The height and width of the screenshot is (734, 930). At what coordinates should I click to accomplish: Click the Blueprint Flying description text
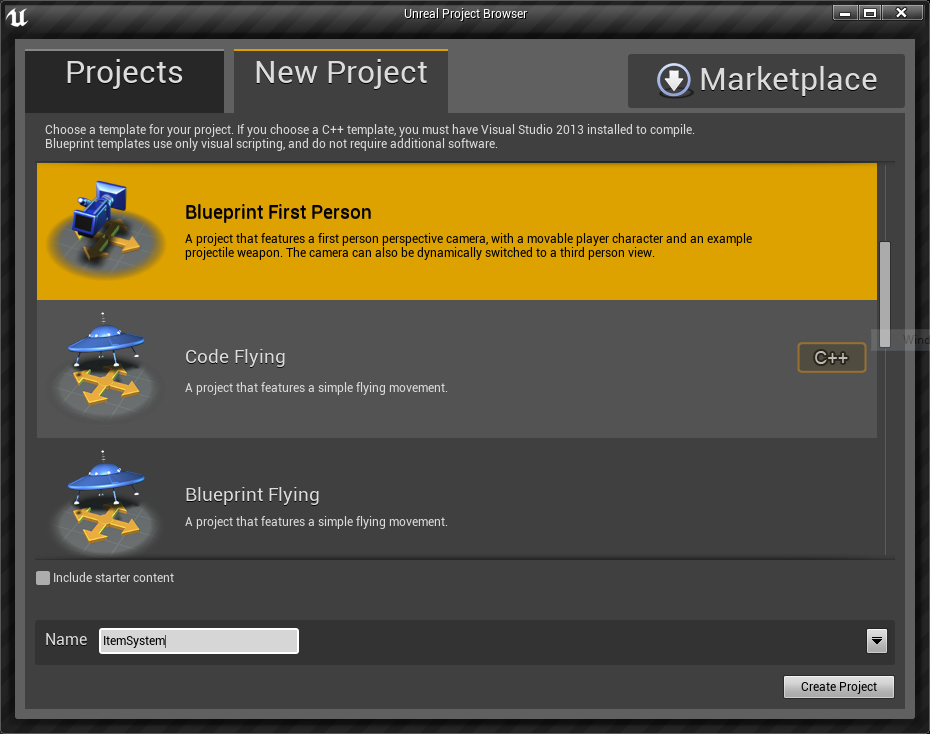(316, 522)
